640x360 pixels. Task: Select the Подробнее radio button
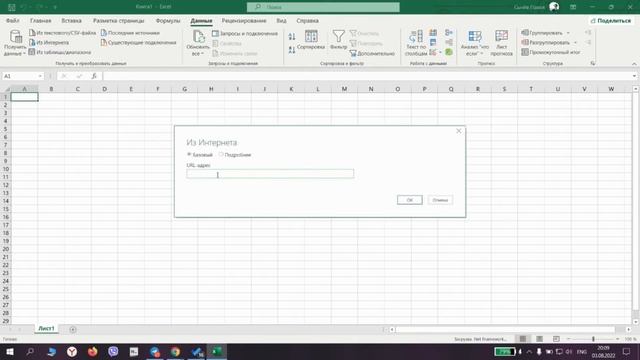(221, 154)
